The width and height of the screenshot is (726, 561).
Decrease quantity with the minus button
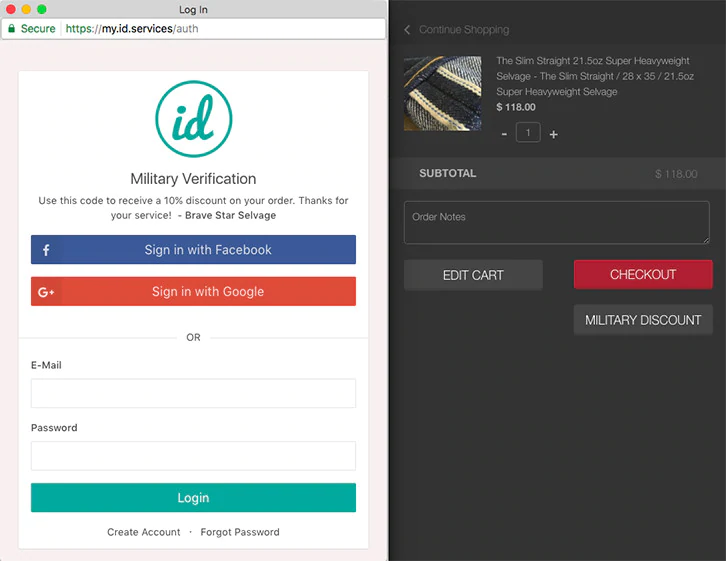coord(504,134)
